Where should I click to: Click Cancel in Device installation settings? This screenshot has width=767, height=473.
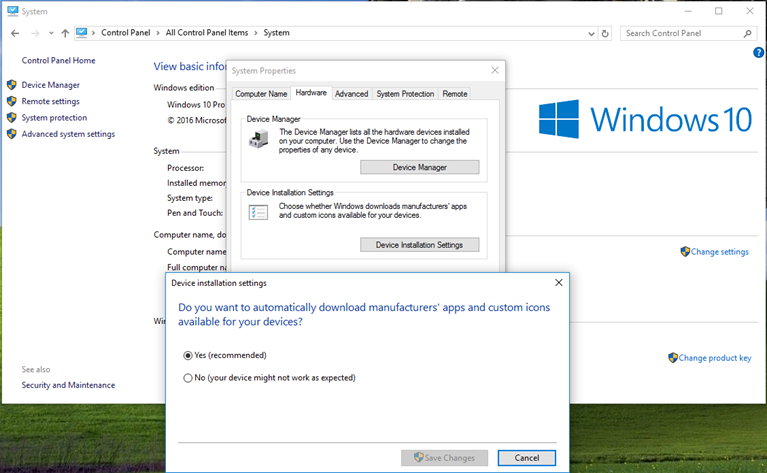[527, 458]
